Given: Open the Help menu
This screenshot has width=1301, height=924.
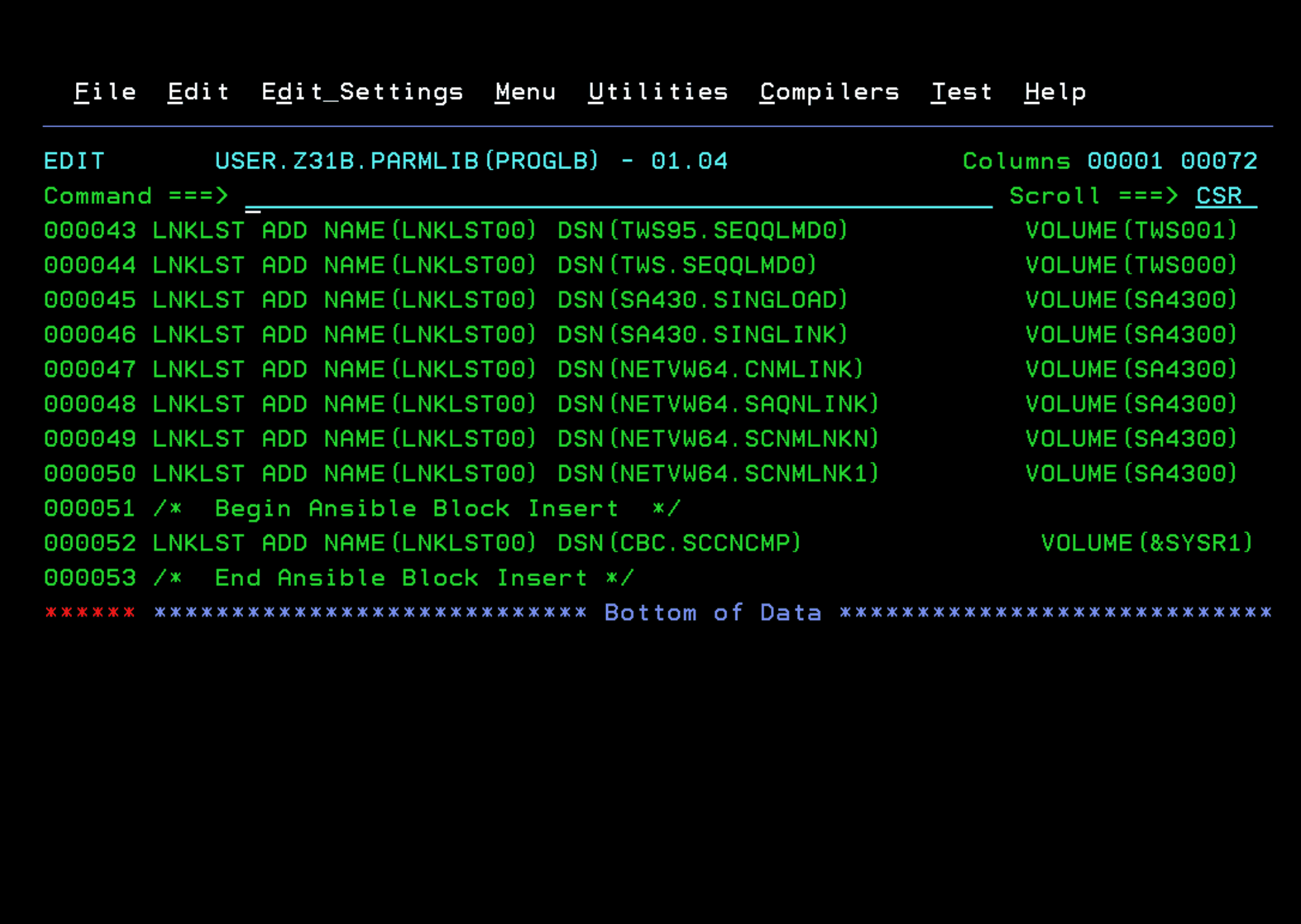Looking at the screenshot, I should click(x=1054, y=92).
